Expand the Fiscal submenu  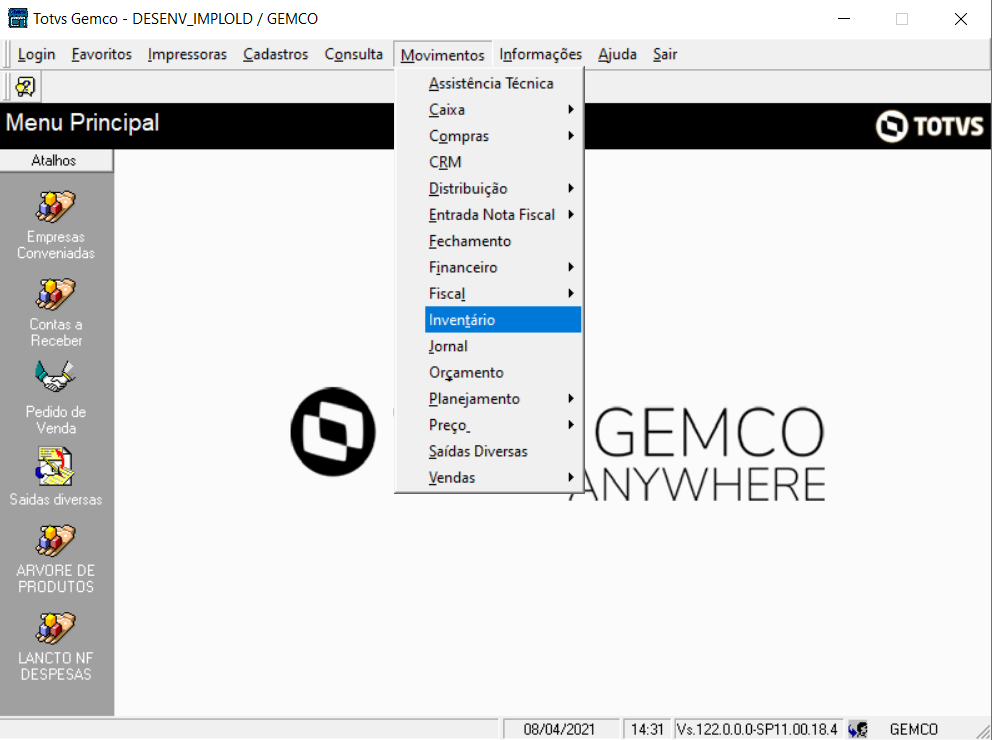pyautogui.click(x=503, y=293)
